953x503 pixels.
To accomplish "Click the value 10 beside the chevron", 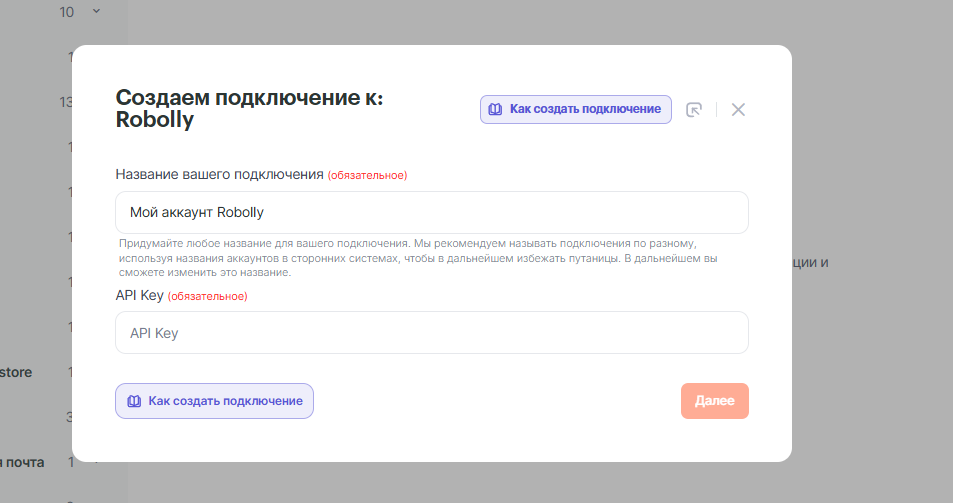I will coord(67,12).
